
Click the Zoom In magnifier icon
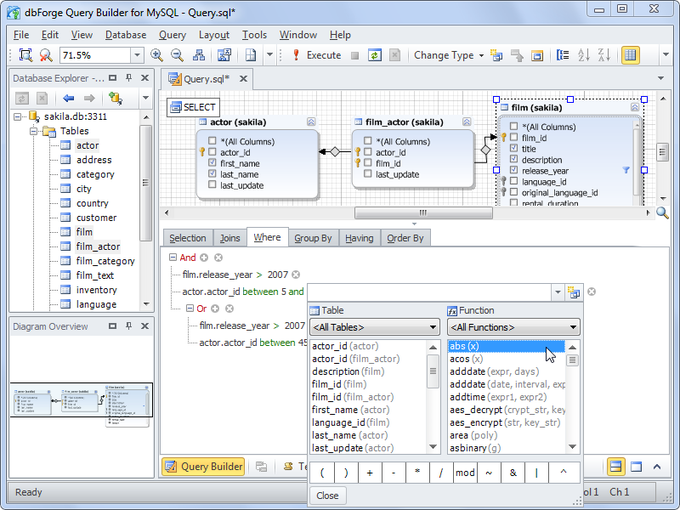(x=156, y=55)
